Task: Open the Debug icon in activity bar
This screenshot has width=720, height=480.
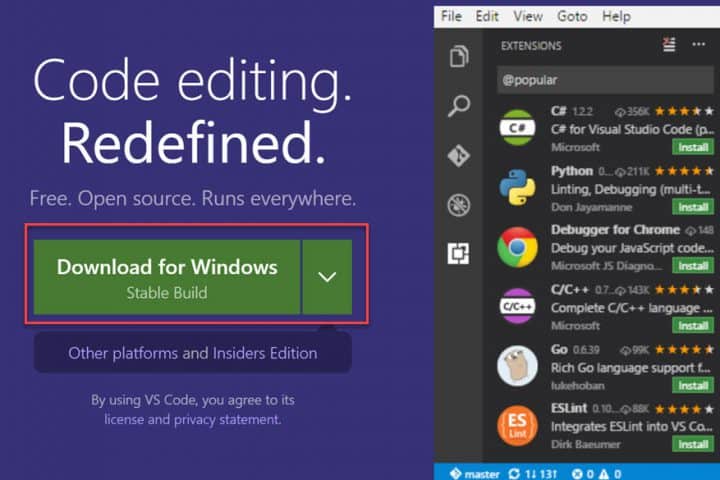Action: pos(459,205)
